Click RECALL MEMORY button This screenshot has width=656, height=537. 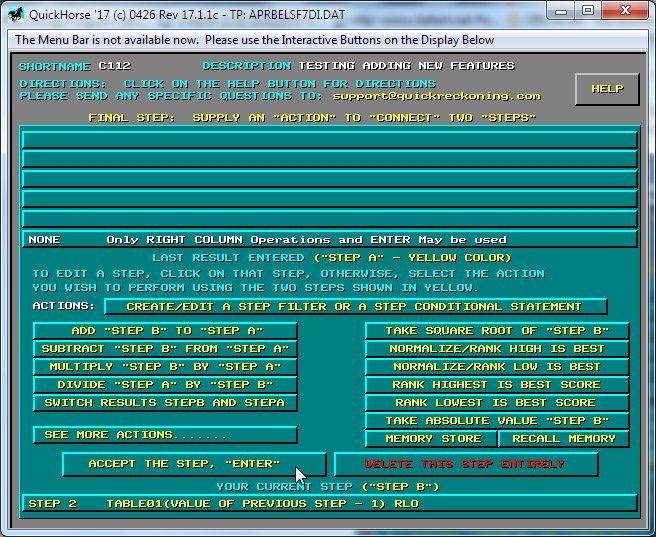pyautogui.click(x=564, y=439)
